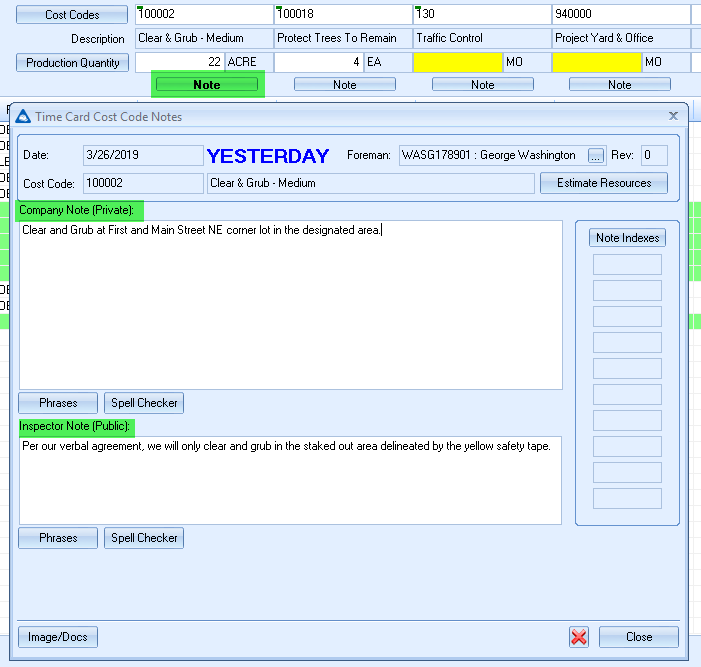701x667 pixels.
Task: Select the first empty note index box
Action: coord(627,264)
